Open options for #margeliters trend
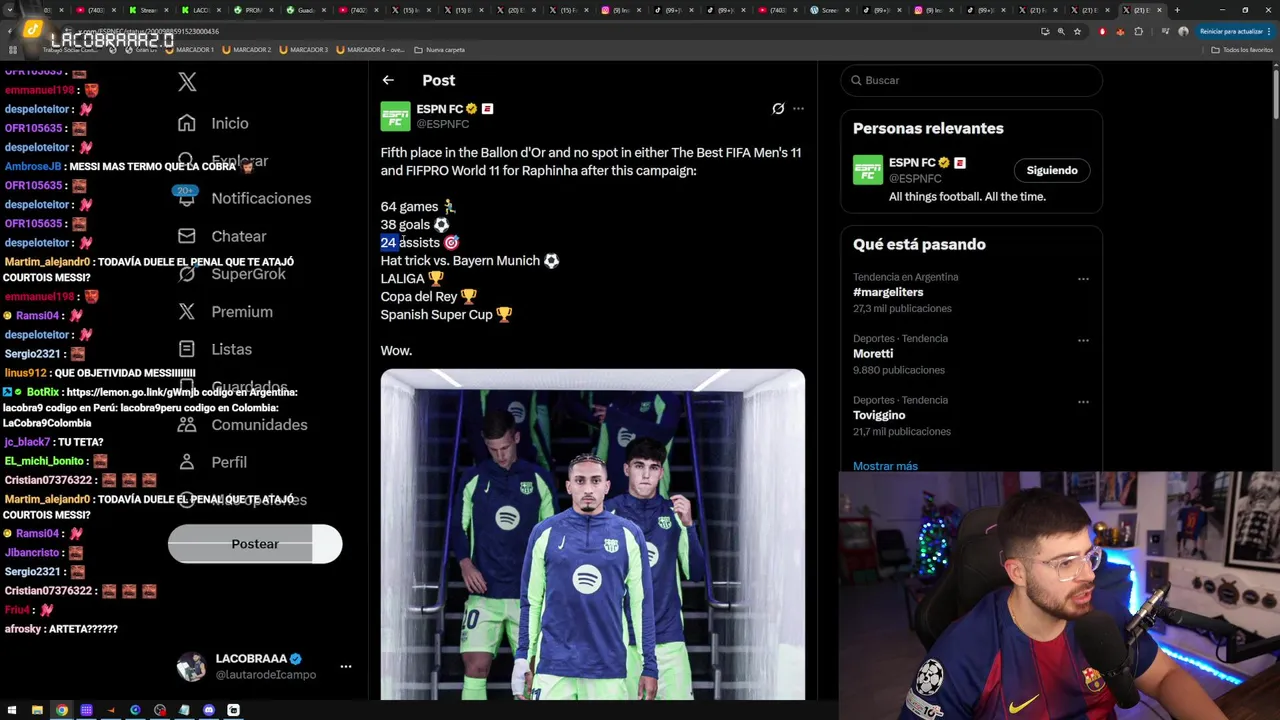 click(x=1083, y=279)
